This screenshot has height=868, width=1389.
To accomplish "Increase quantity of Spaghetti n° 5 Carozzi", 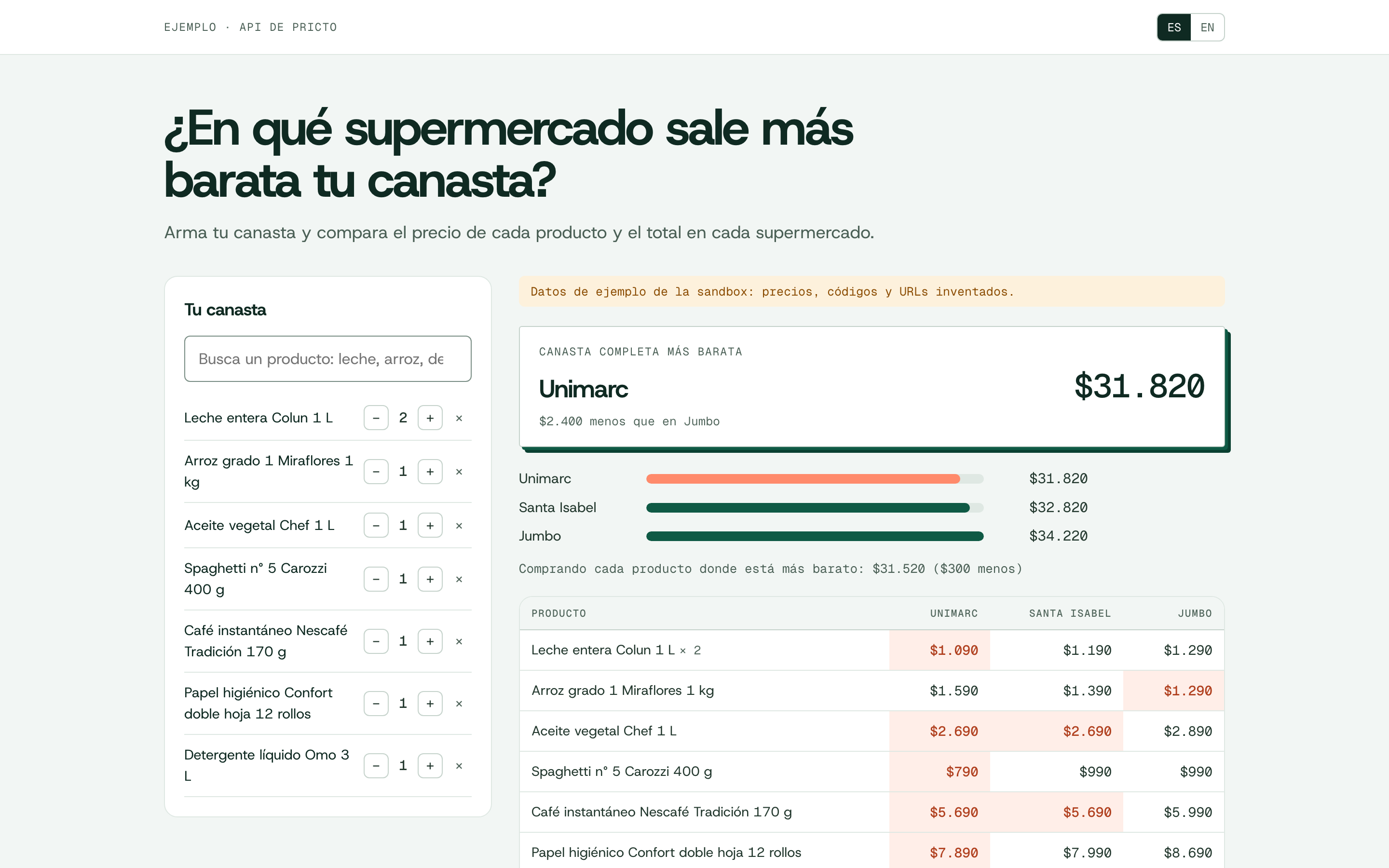I will click(x=430, y=579).
